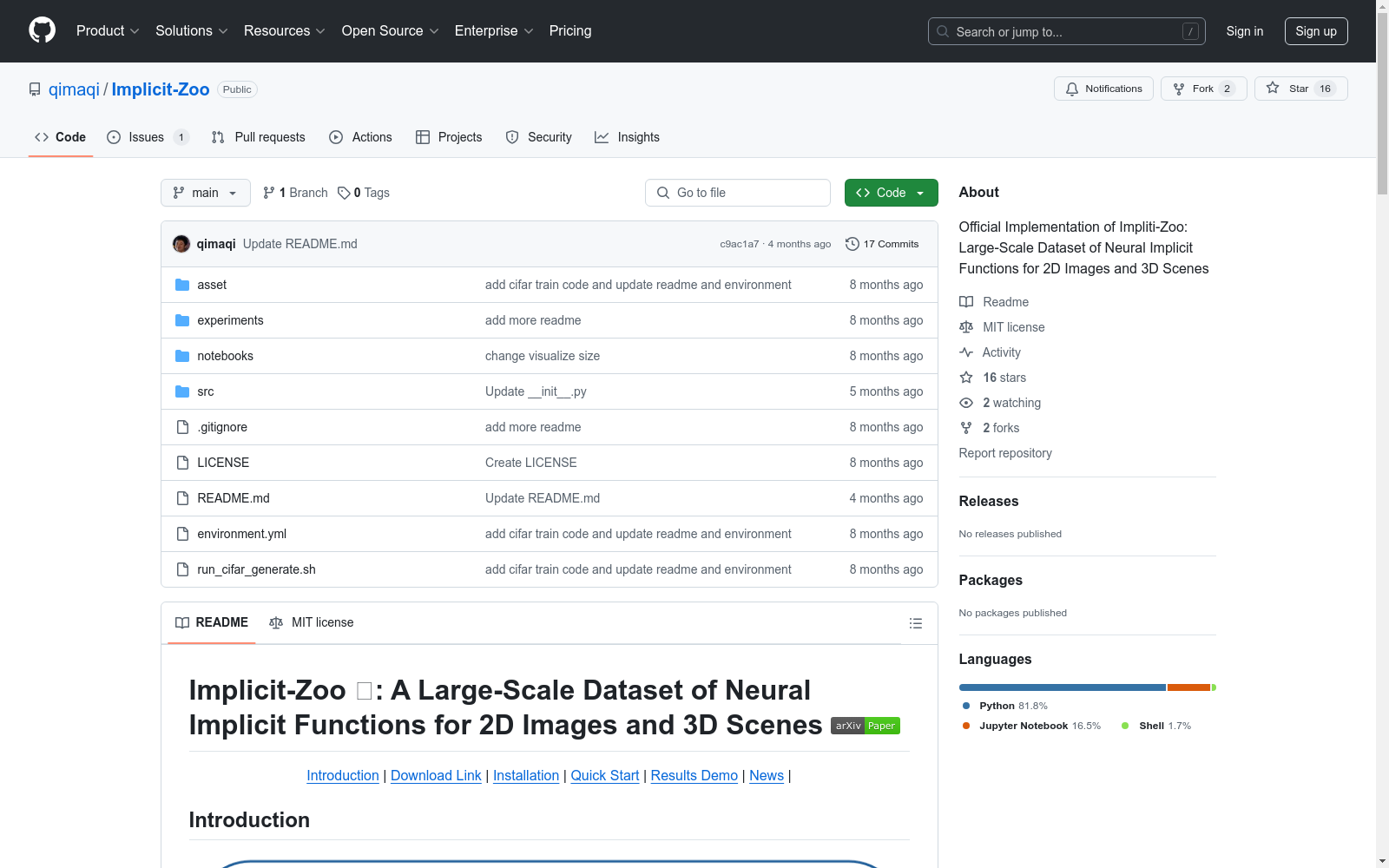Click the asset folder icon
This screenshot has width=1389, height=868.
tap(182, 285)
